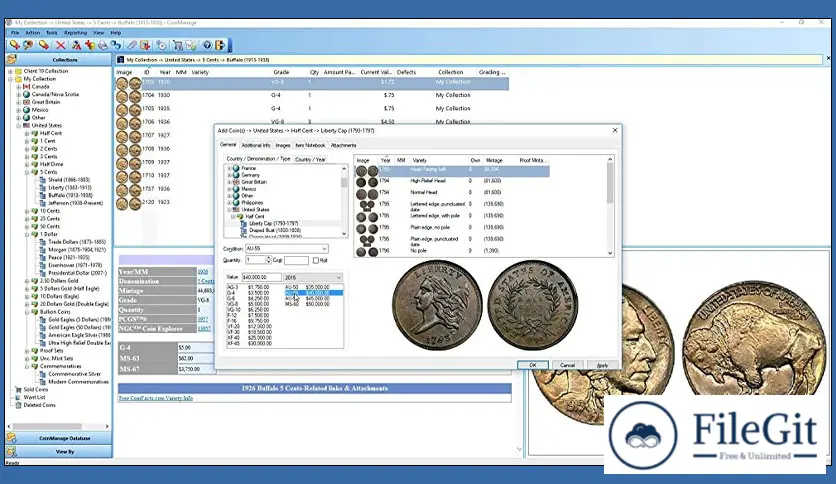Screen dimensions: 836x484
Task: Click the Client 19 Collection folder icon
Action: (x=18, y=71)
